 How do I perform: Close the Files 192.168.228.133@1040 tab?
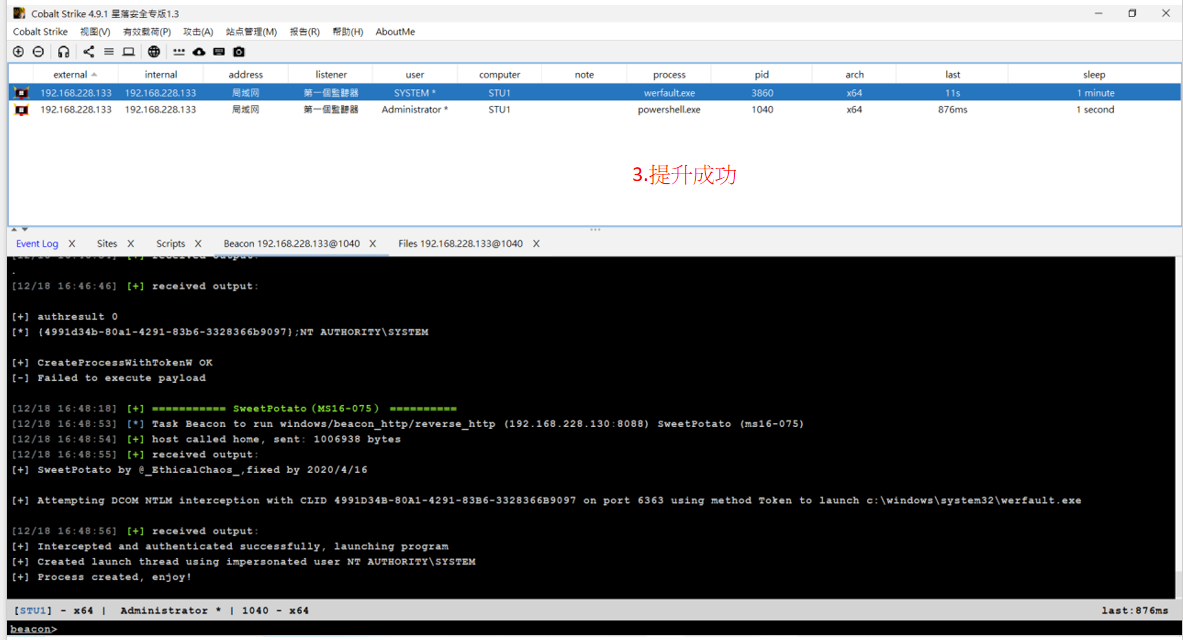536,244
